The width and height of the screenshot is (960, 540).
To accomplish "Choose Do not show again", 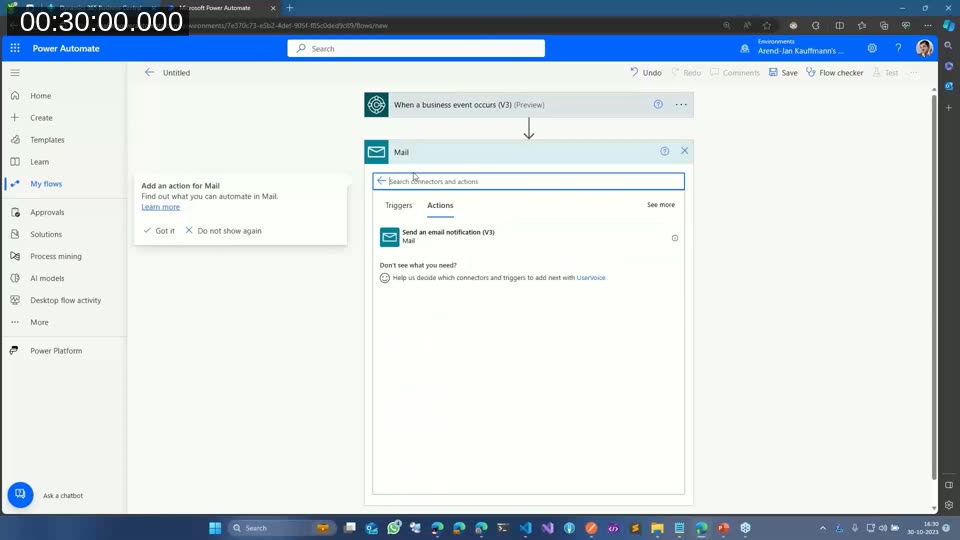I will [x=223, y=231].
